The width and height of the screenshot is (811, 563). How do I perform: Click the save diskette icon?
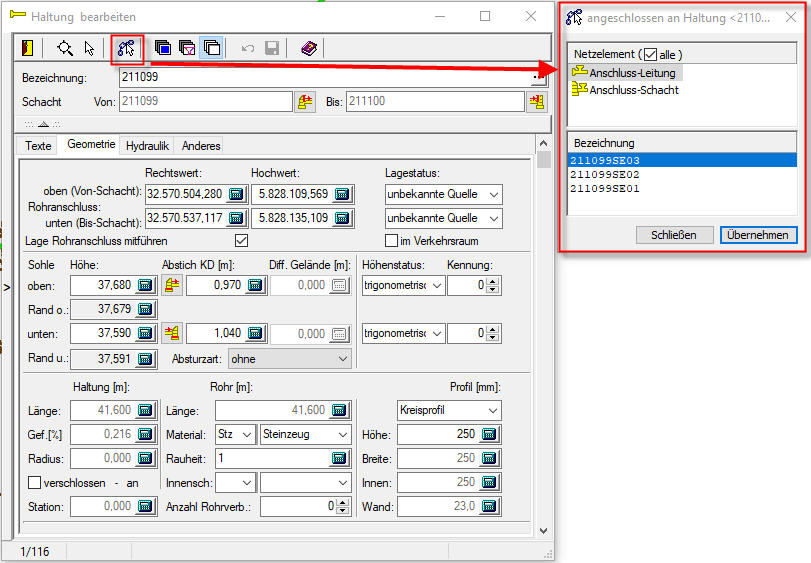pyautogui.click(x=272, y=48)
